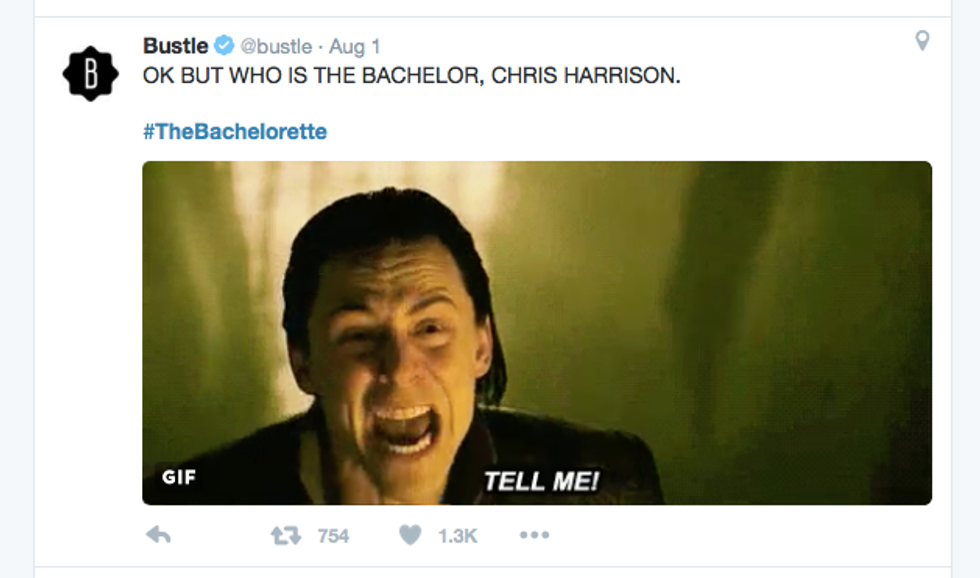This screenshot has width=980, height=578.
Task: Open the Aug 1 timestamp permalink
Action: tap(354, 46)
